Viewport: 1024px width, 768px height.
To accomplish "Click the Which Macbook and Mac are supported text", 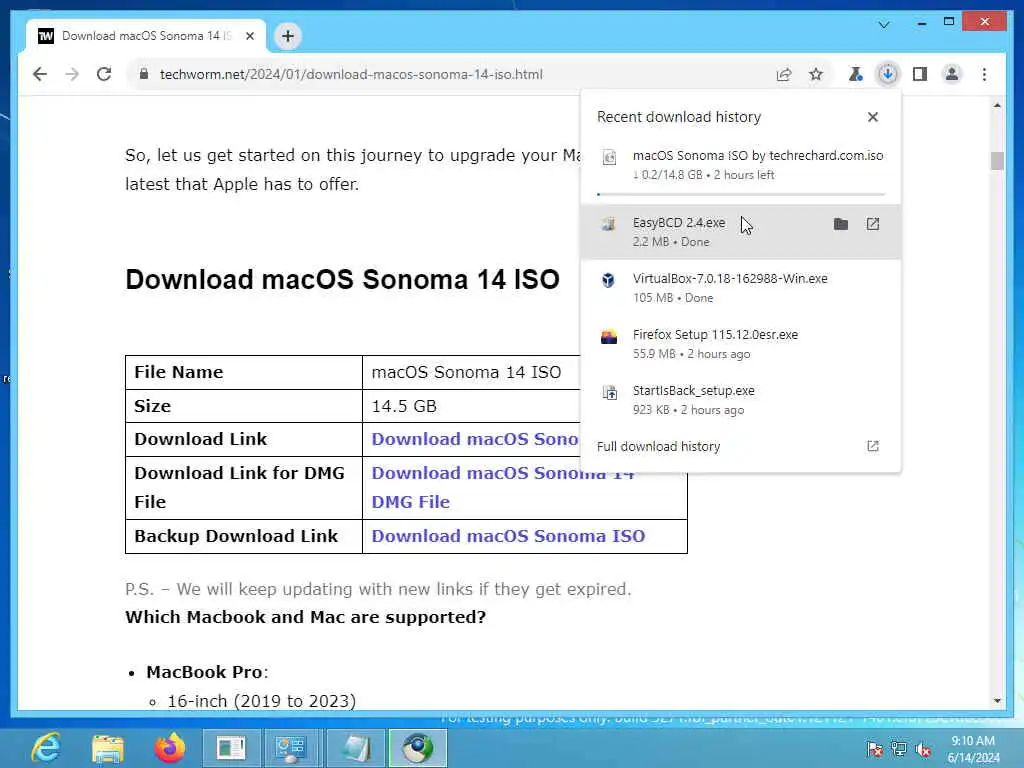I will point(306,617).
